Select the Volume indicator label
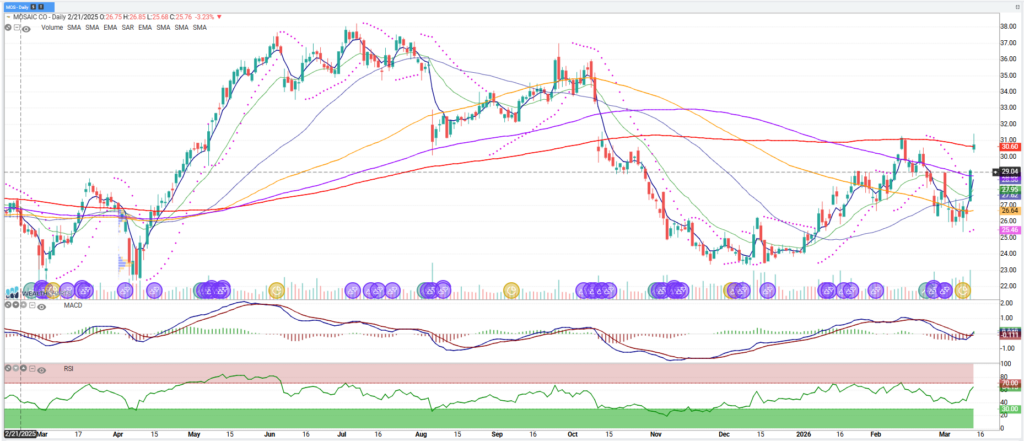Image resolution: width=1024 pixels, height=441 pixels. [53, 28]
